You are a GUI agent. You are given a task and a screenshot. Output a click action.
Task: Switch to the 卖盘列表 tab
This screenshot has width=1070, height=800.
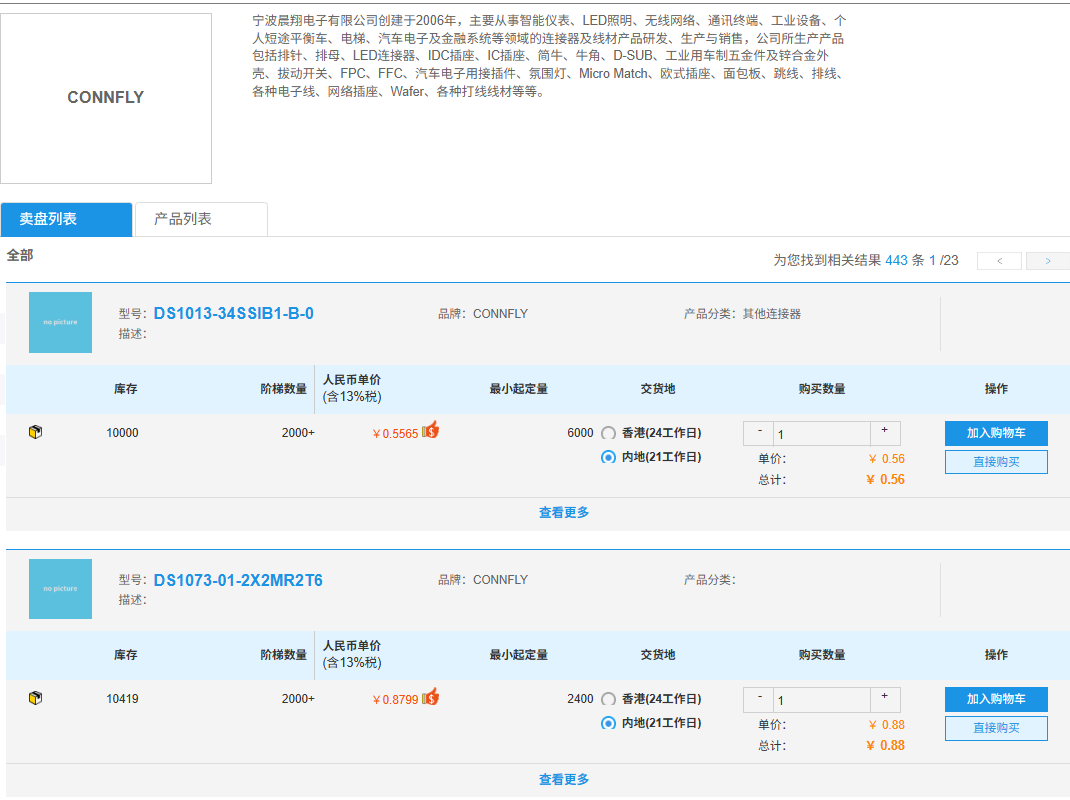(x=66, y=220)
